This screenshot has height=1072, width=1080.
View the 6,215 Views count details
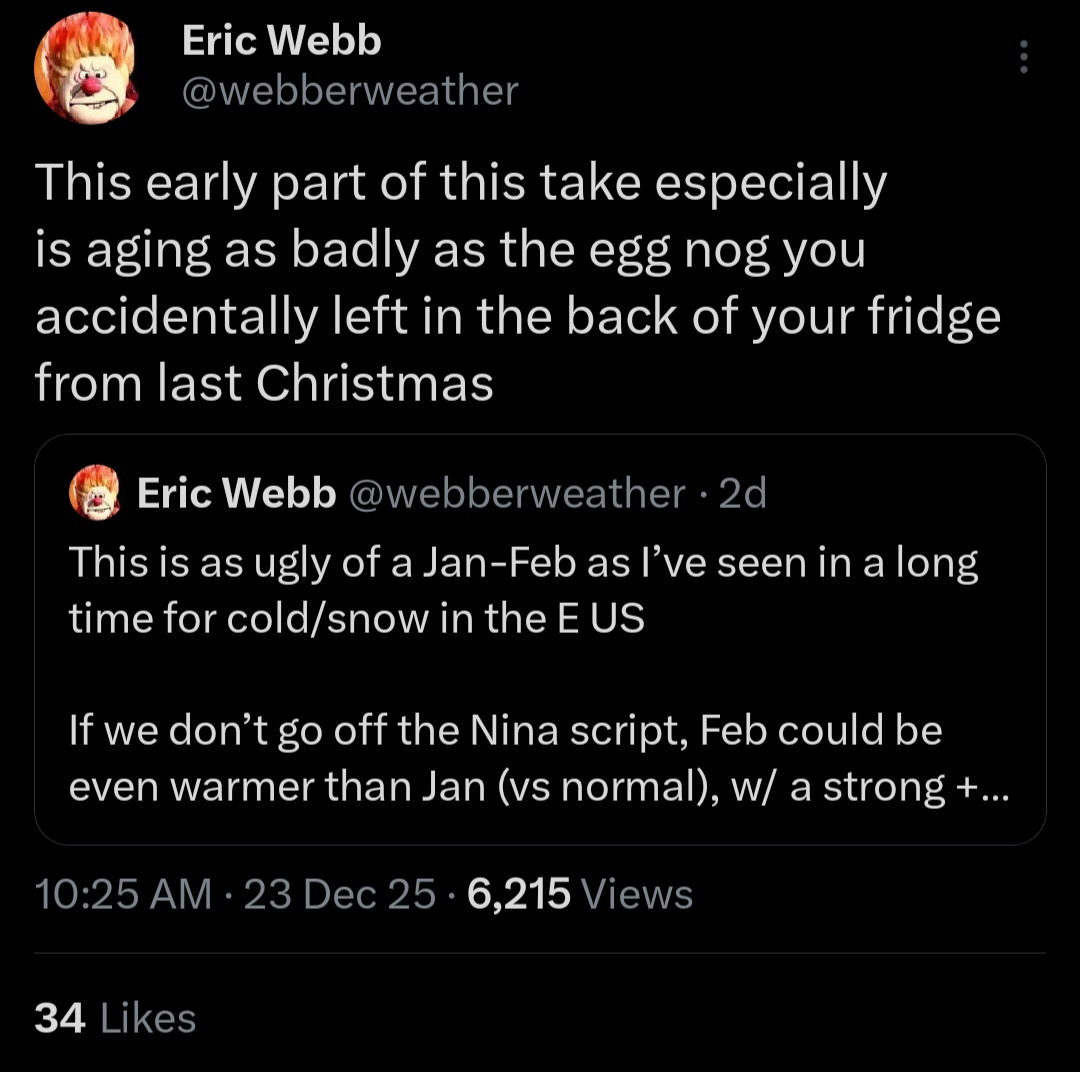(518, 894)
